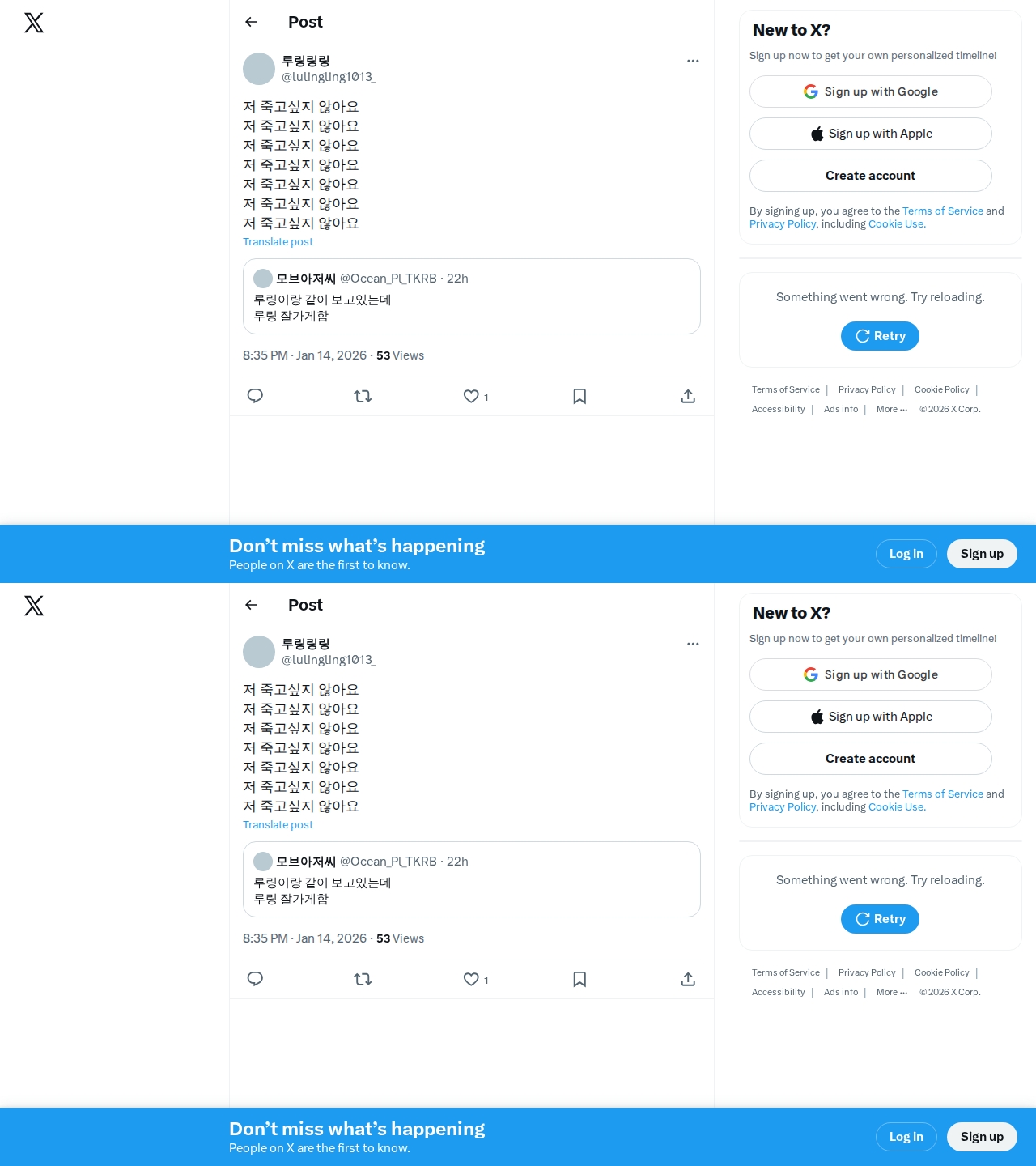1036x1166 pixels.
Task: Expand the More footer menu in the upper sidebar
Action: point(892,409)
